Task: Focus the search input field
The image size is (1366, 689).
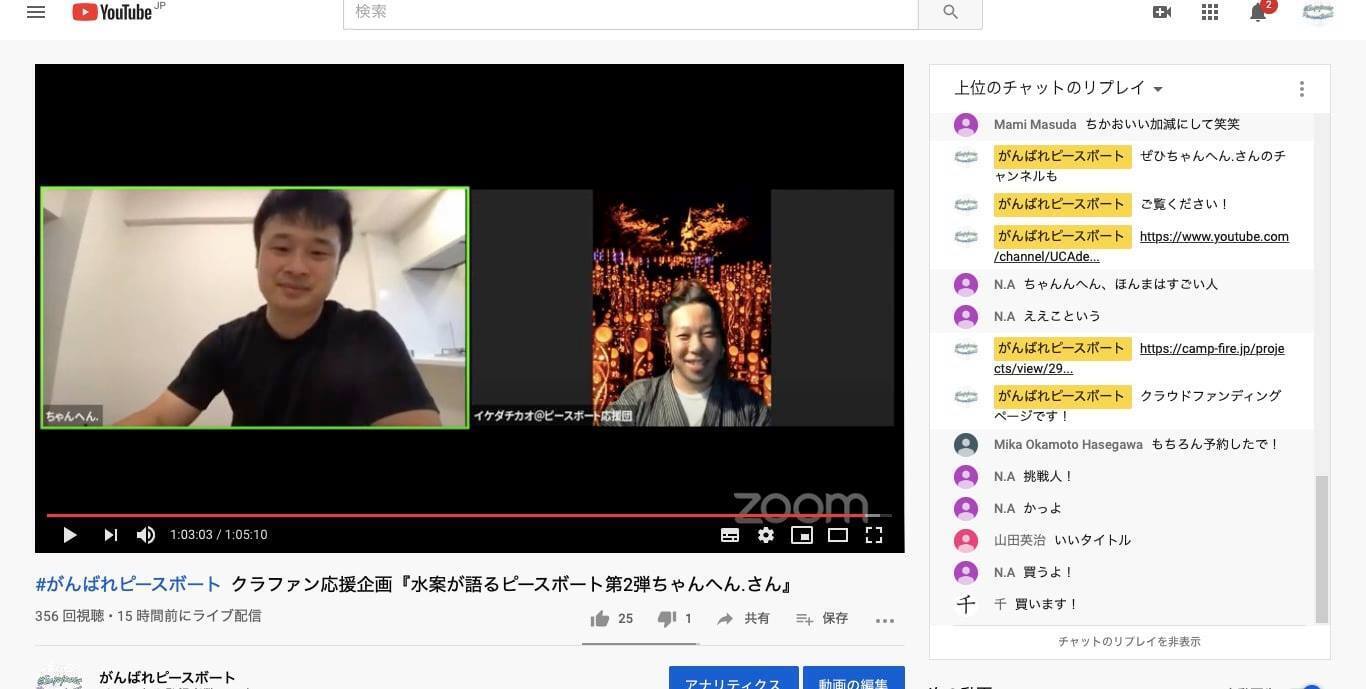Action: [x=630, y=13]
